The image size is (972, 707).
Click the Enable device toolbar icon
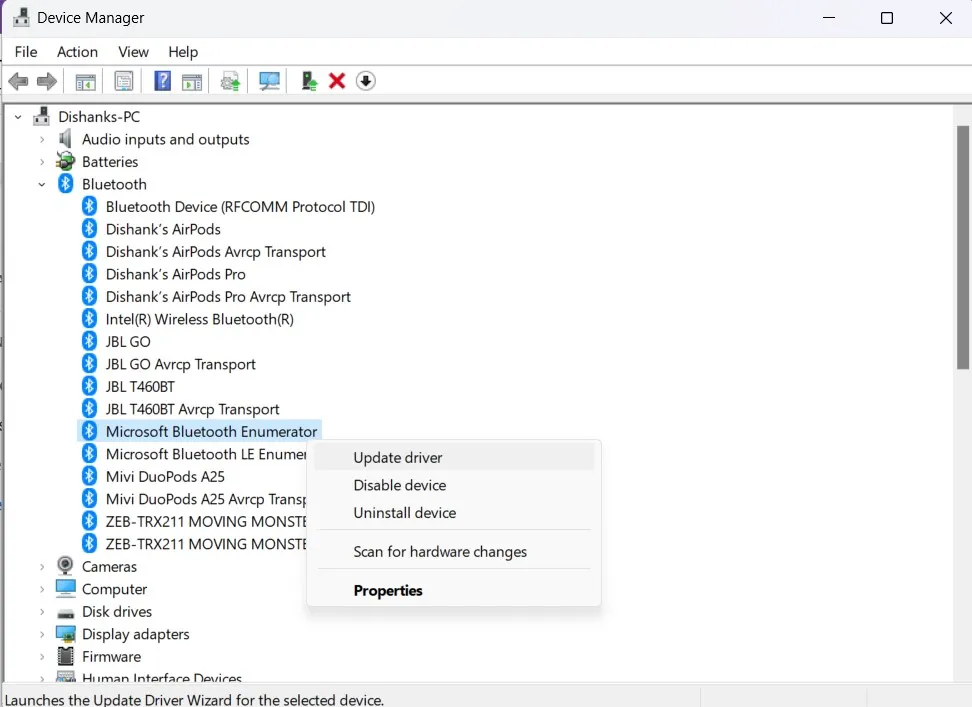[x=309, y=81]
